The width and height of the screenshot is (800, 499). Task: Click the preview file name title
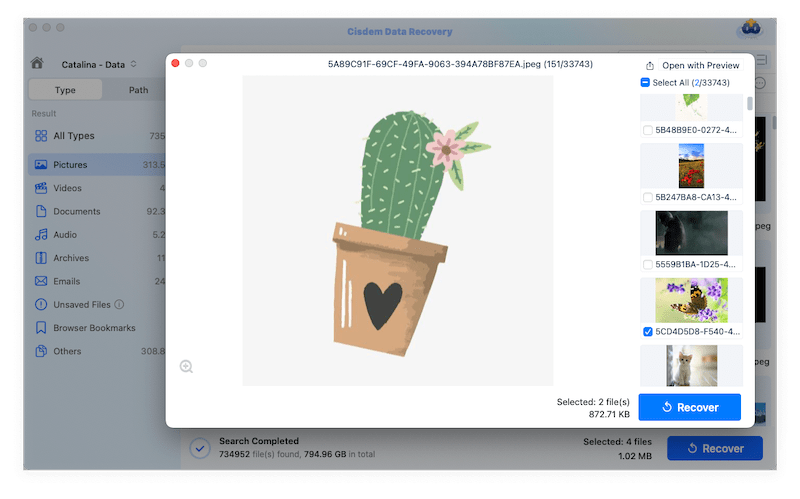click(460, 64)
